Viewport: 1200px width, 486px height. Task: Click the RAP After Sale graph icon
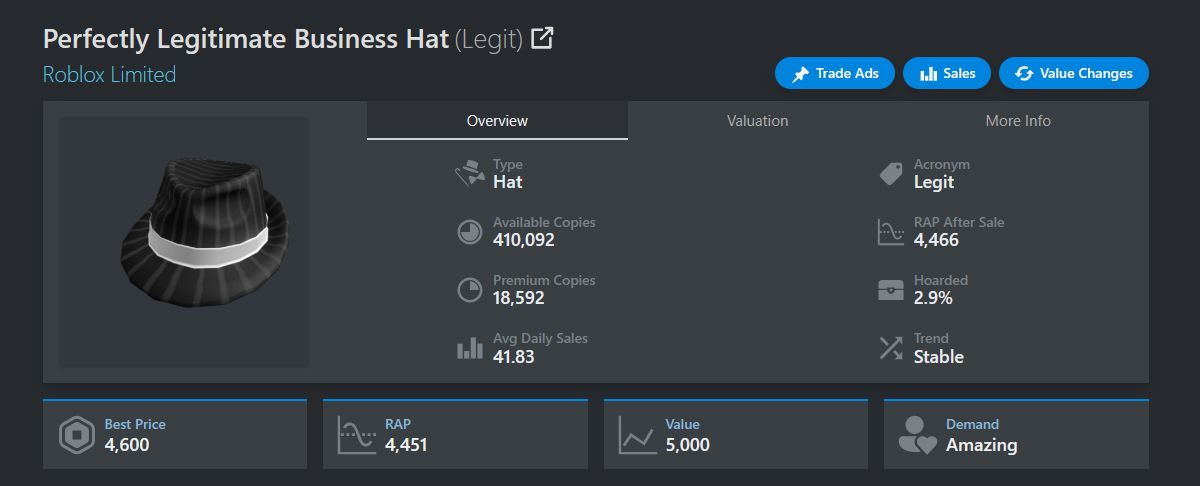(890, 232)
